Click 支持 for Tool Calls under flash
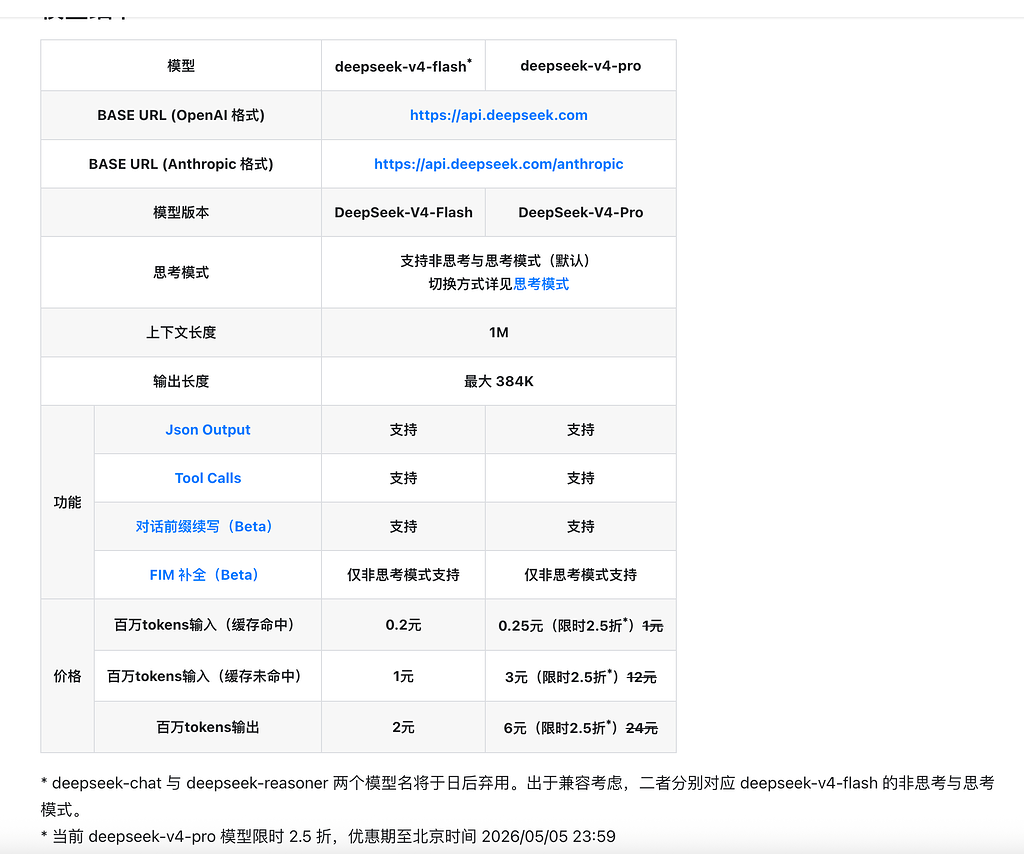This screenshot has height=854, width=1024. [403, 478]
